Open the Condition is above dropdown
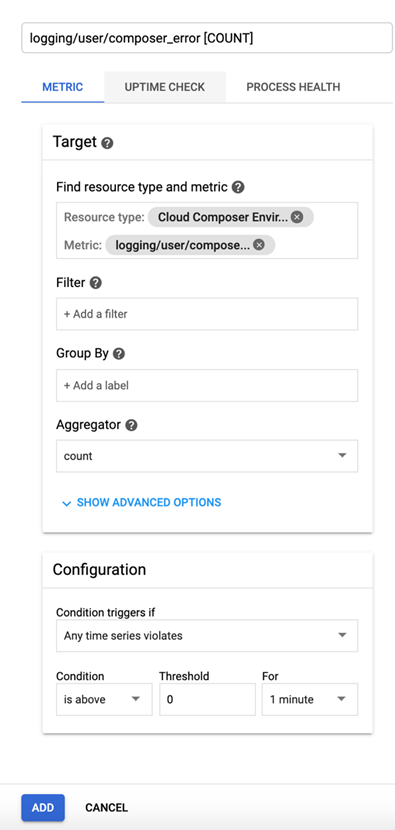 pyautogui.click(x=104, y=699)
